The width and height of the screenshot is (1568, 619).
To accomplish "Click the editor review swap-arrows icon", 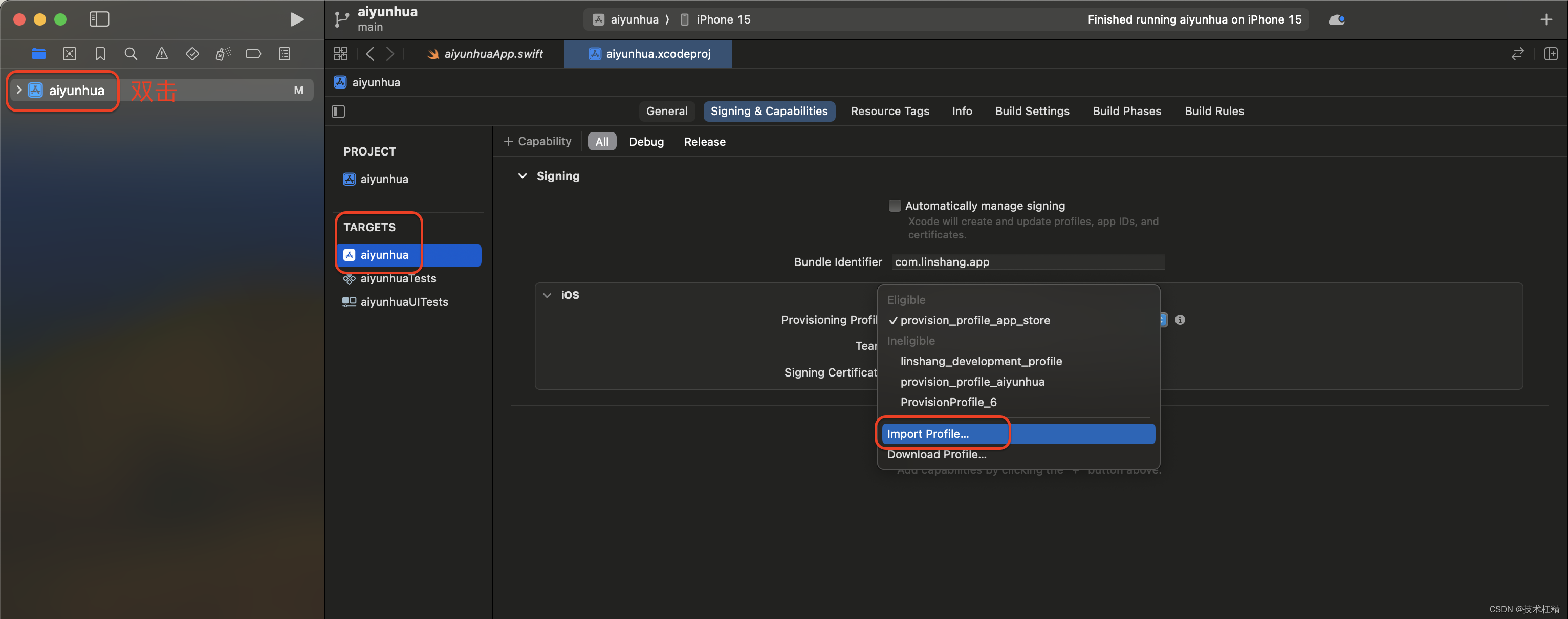I will (1517, 54).
